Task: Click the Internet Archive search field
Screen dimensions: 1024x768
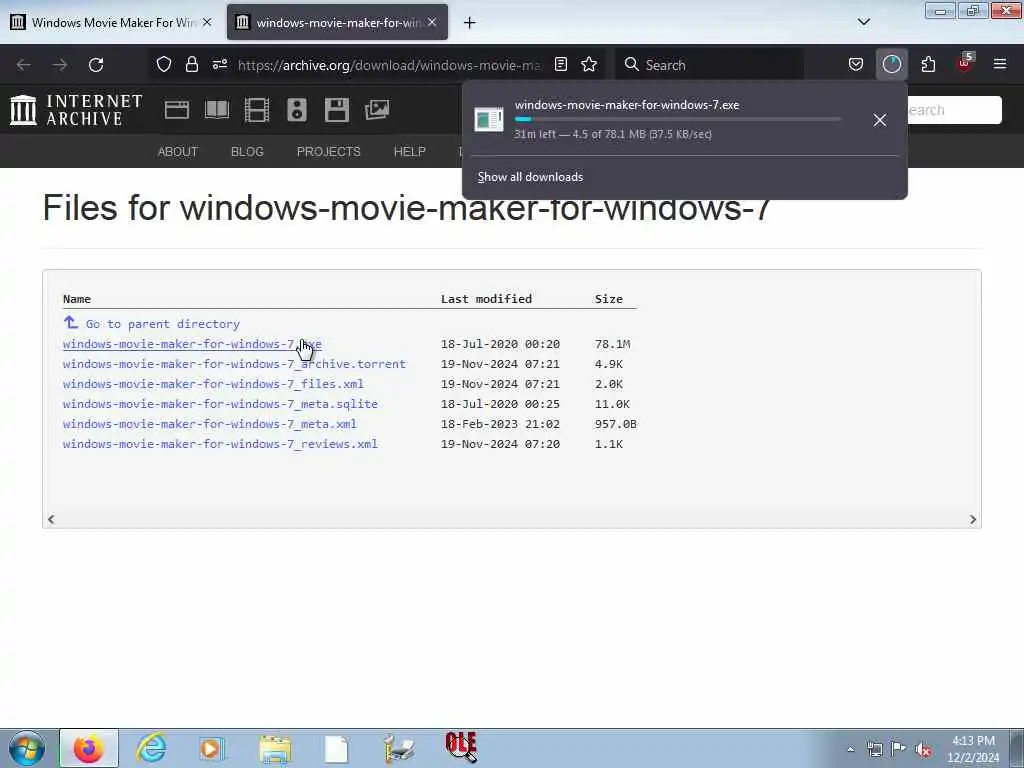Action: click(953, 110)
